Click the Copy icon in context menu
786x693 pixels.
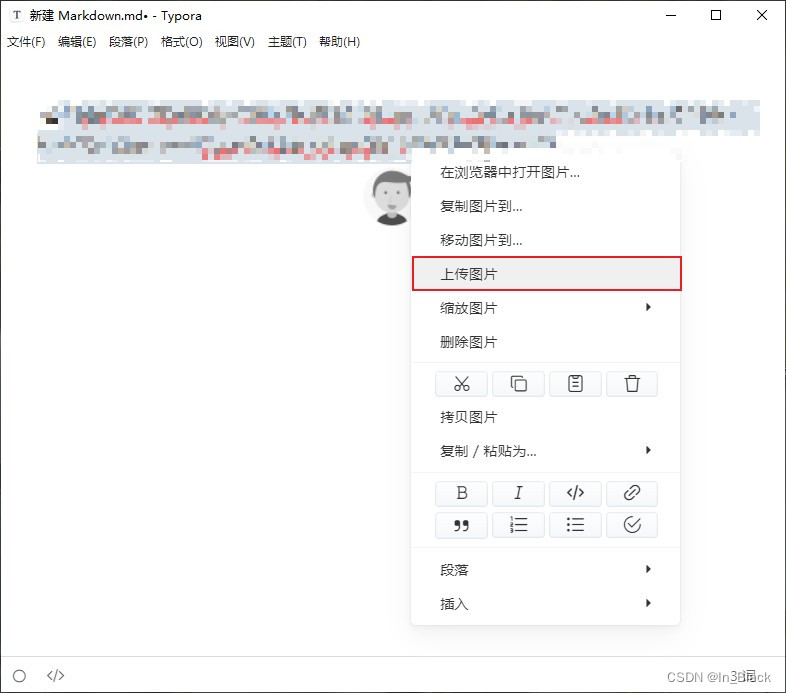(x=518, y=384)
